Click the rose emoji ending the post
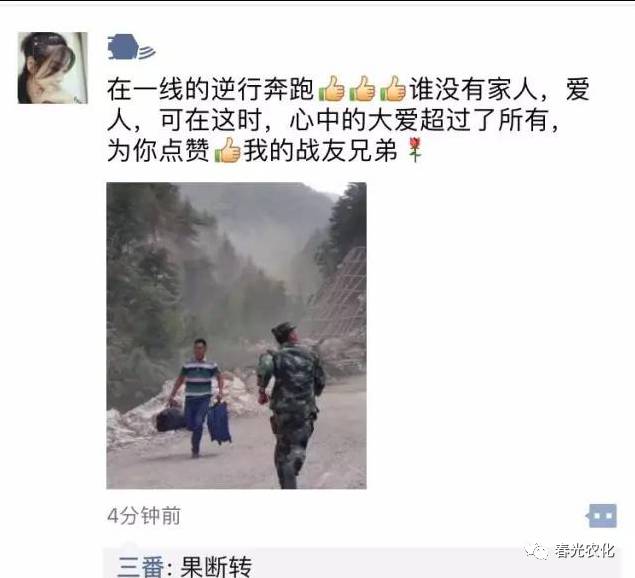Screen dimensions: 635x578 tap(415, 150)
